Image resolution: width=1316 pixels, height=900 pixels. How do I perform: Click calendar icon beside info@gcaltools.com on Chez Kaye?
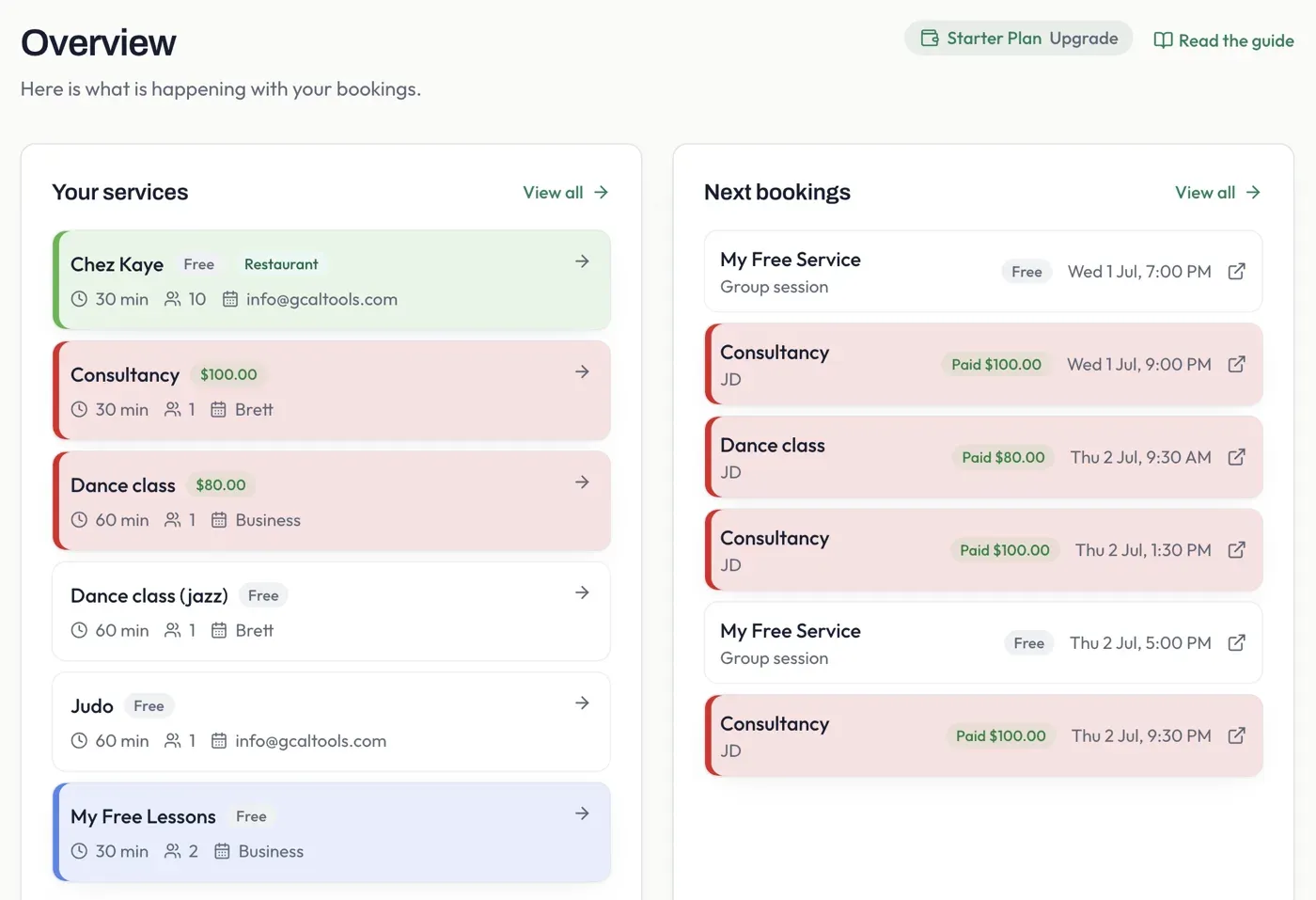(x=230, y=299)
